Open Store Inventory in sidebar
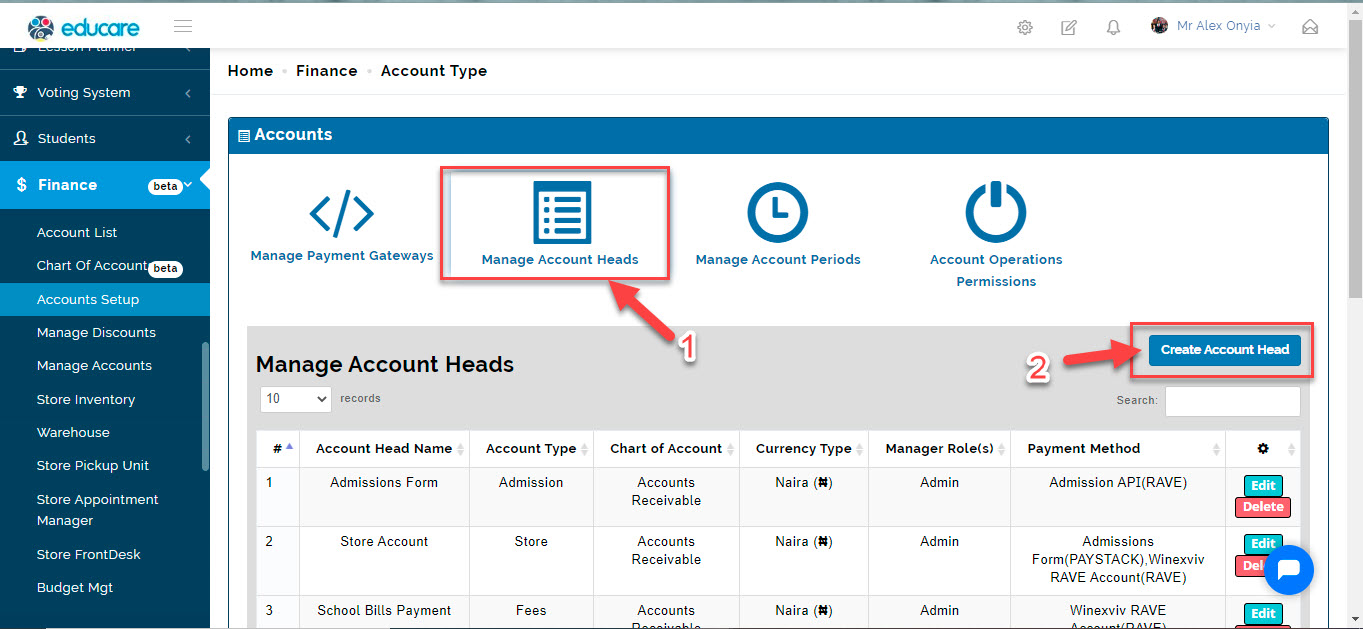The height and width of the screenshot is (629, 1363). tap(85, 399)
